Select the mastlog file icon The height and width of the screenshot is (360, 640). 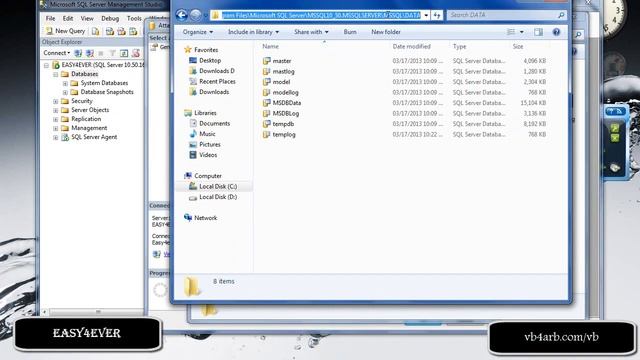tap(267, 71)
